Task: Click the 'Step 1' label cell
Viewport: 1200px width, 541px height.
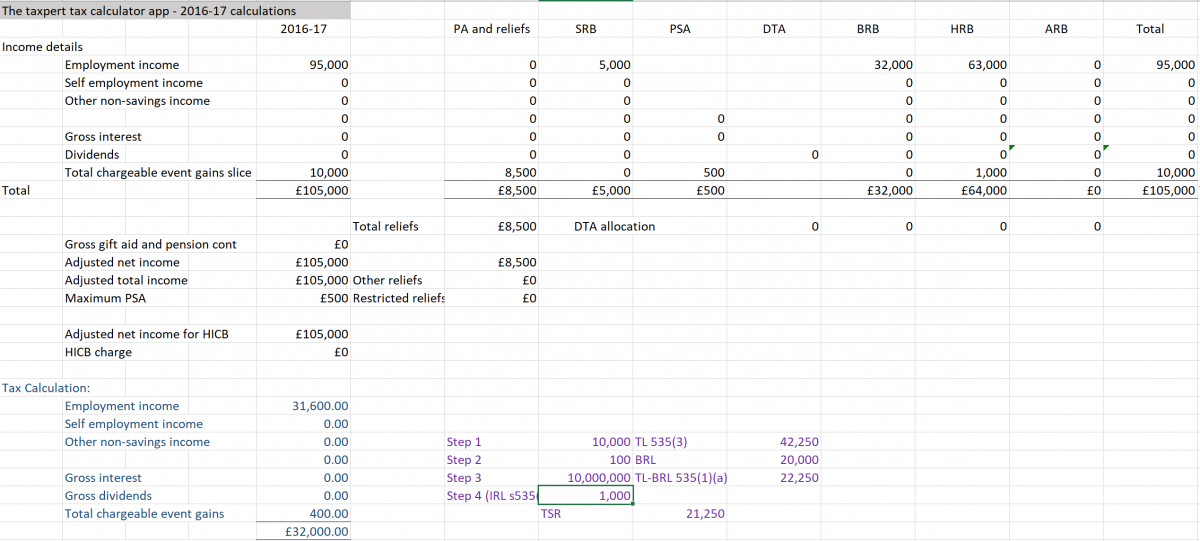Action: pyautogui.click(x=464, y=442)
